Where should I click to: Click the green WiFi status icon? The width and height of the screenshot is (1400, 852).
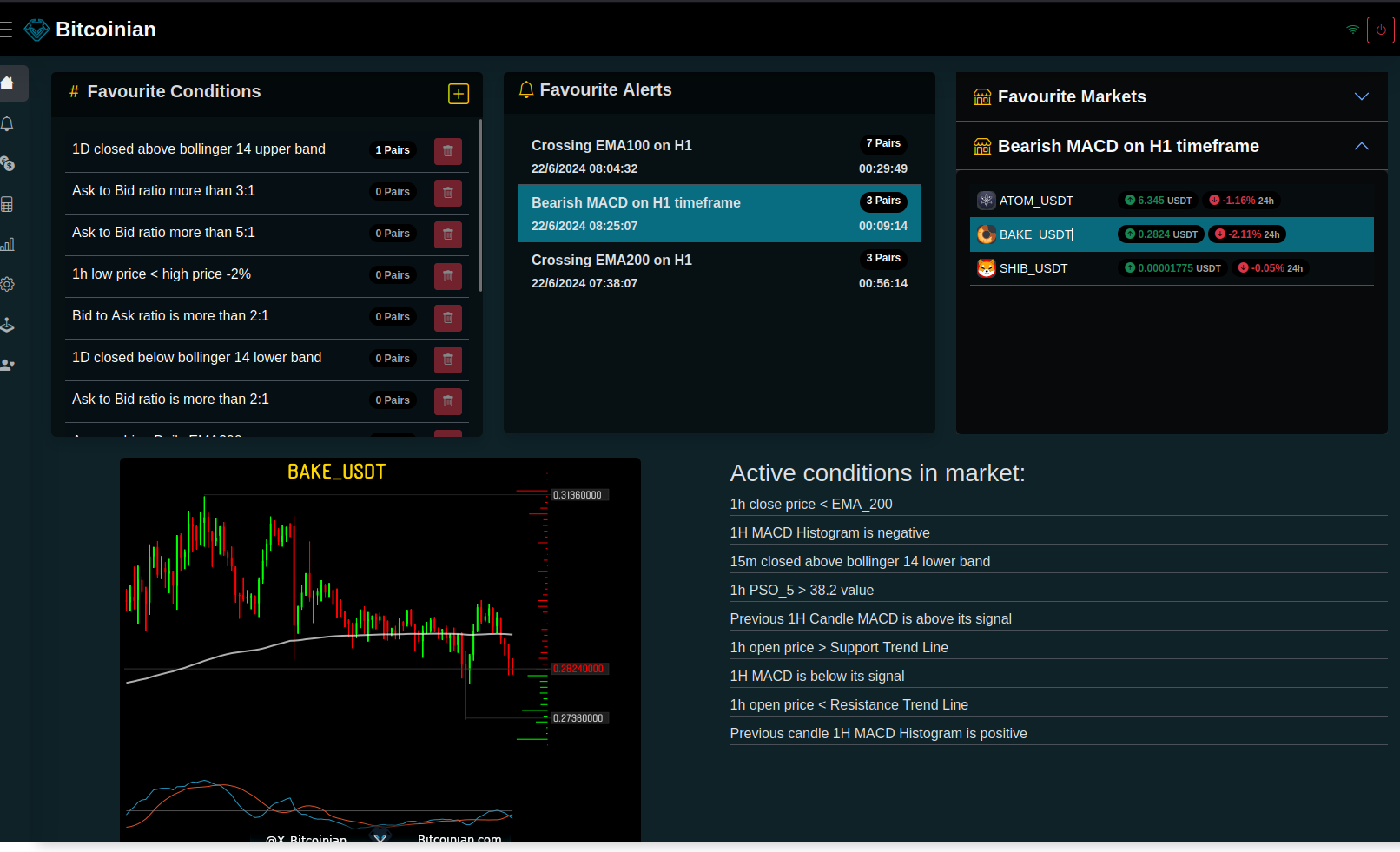click(1351, 29)
